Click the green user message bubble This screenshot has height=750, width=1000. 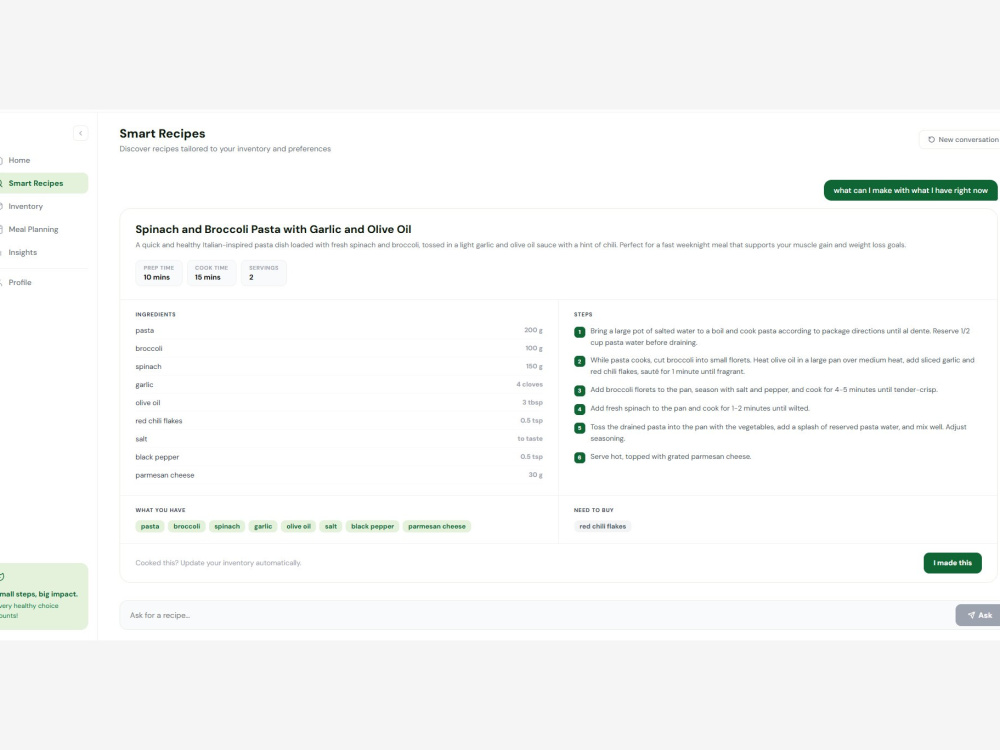point(910,190)
